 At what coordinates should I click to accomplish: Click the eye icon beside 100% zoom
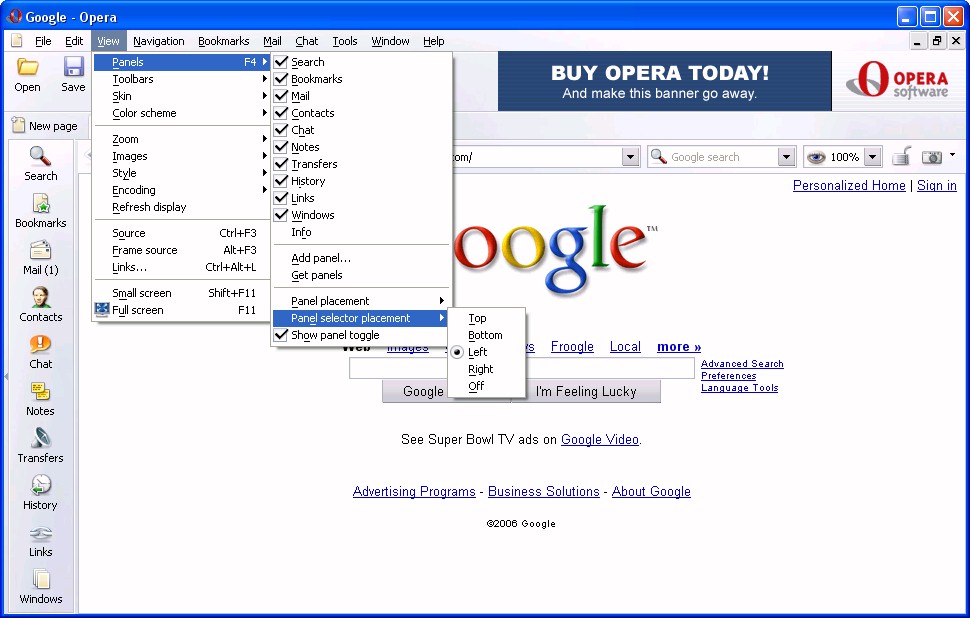[x=816, y=157]
